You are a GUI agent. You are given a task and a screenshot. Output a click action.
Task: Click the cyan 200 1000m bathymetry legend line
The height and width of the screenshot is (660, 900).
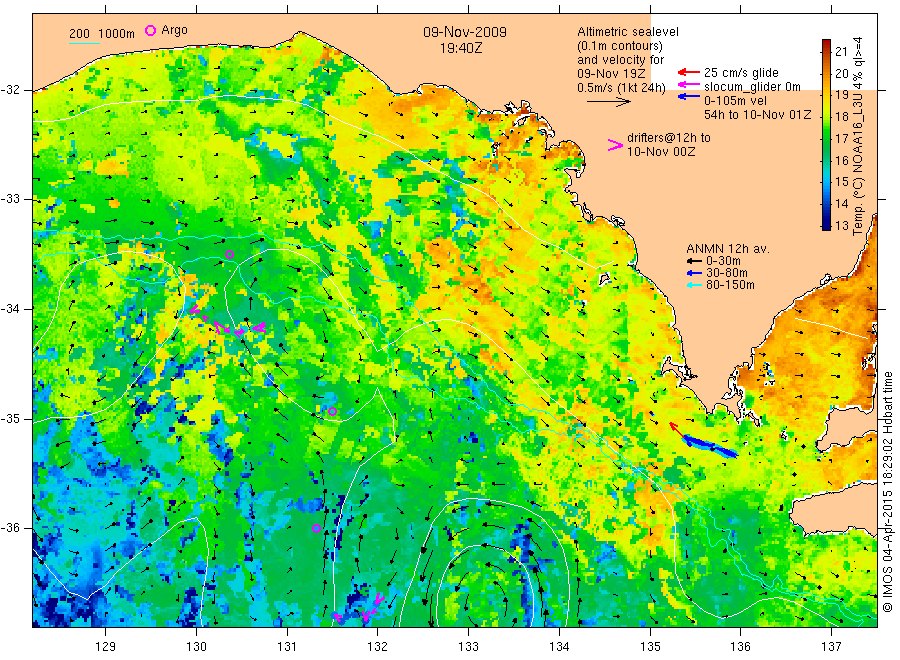(x=84, y=43)
